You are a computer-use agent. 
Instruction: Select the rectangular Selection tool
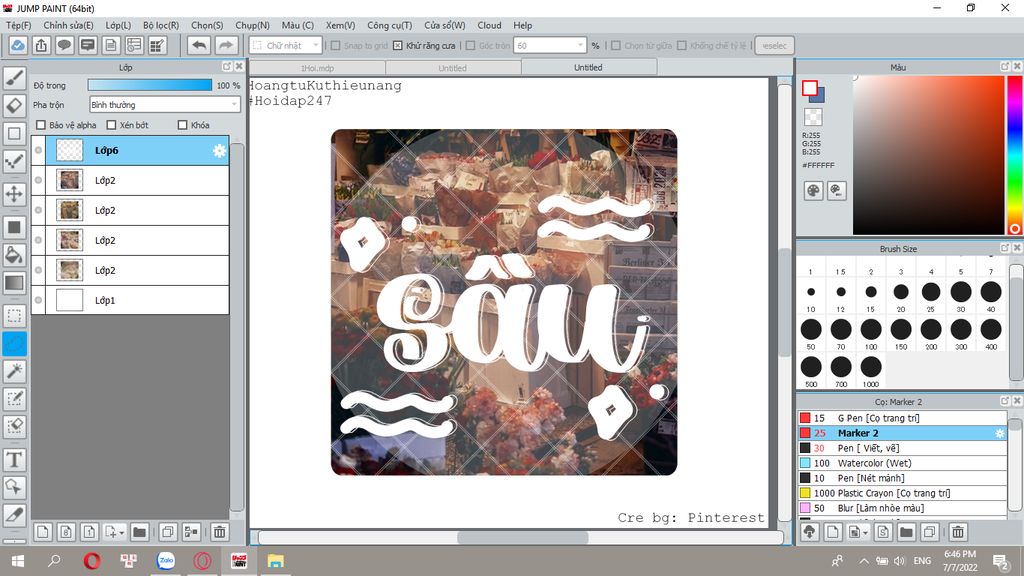14,316
